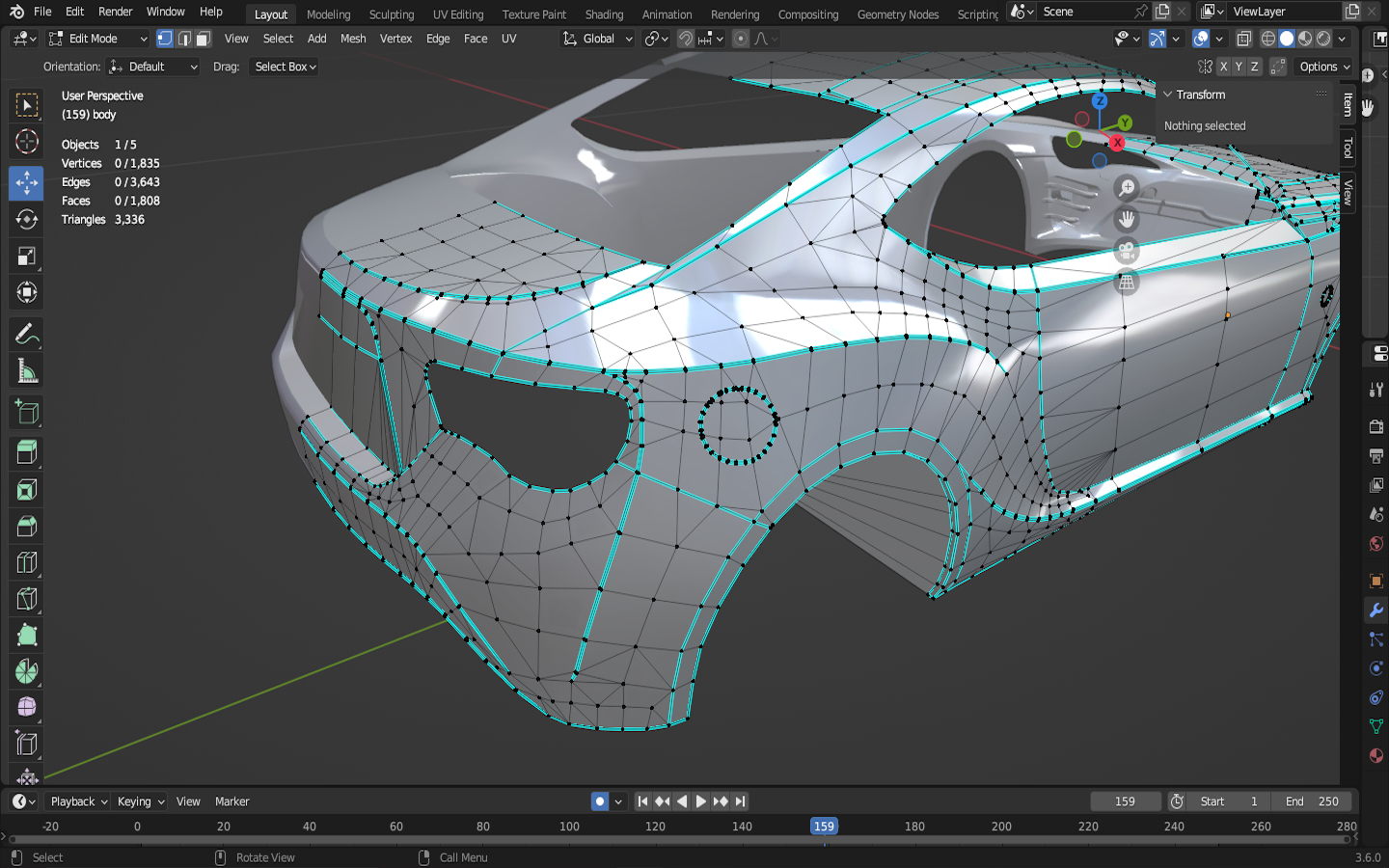Play the animation in reverse

pos(682,801)
